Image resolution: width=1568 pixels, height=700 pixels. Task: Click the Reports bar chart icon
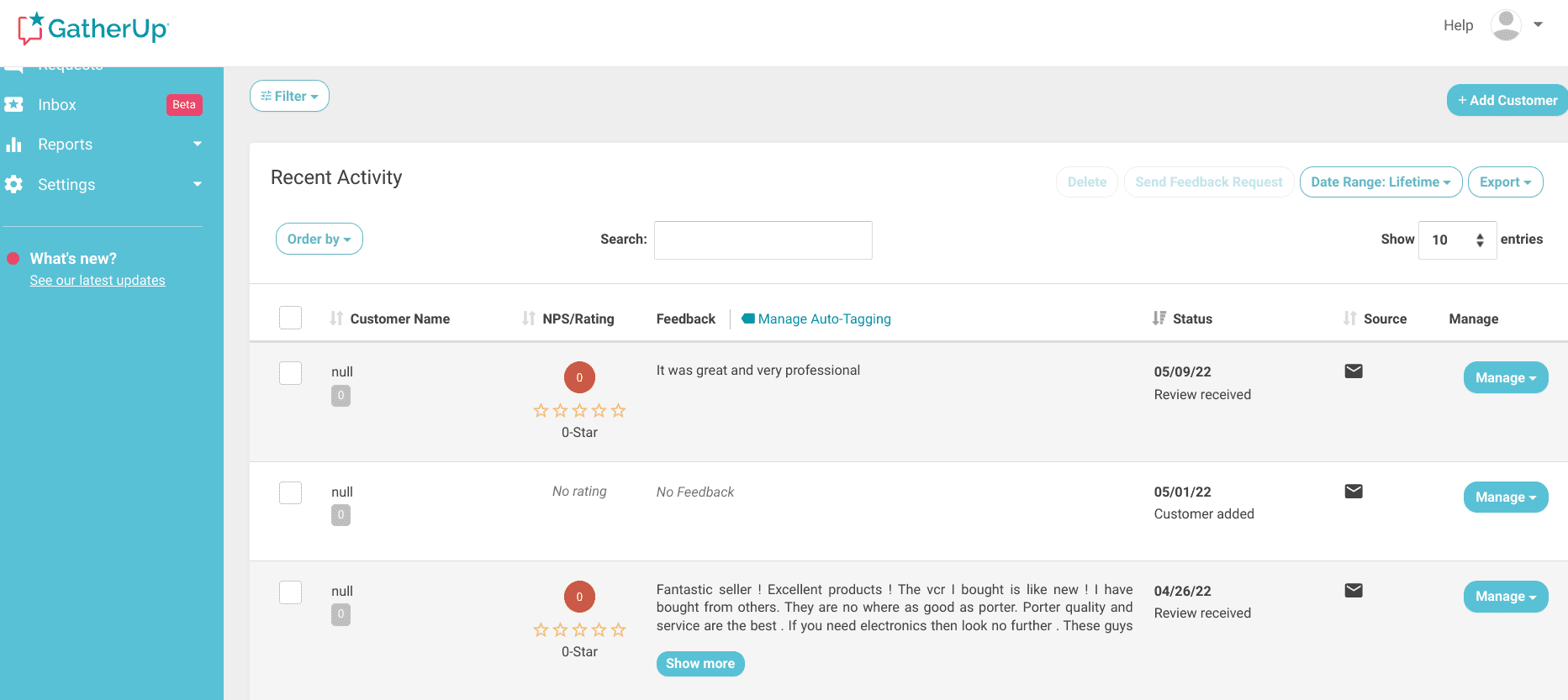(13, 145)
